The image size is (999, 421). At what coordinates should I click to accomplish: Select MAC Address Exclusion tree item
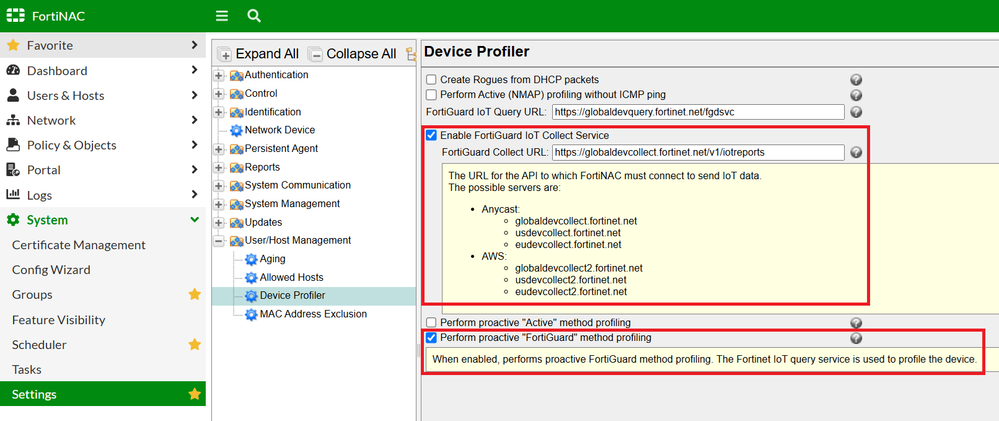(313, 314)
